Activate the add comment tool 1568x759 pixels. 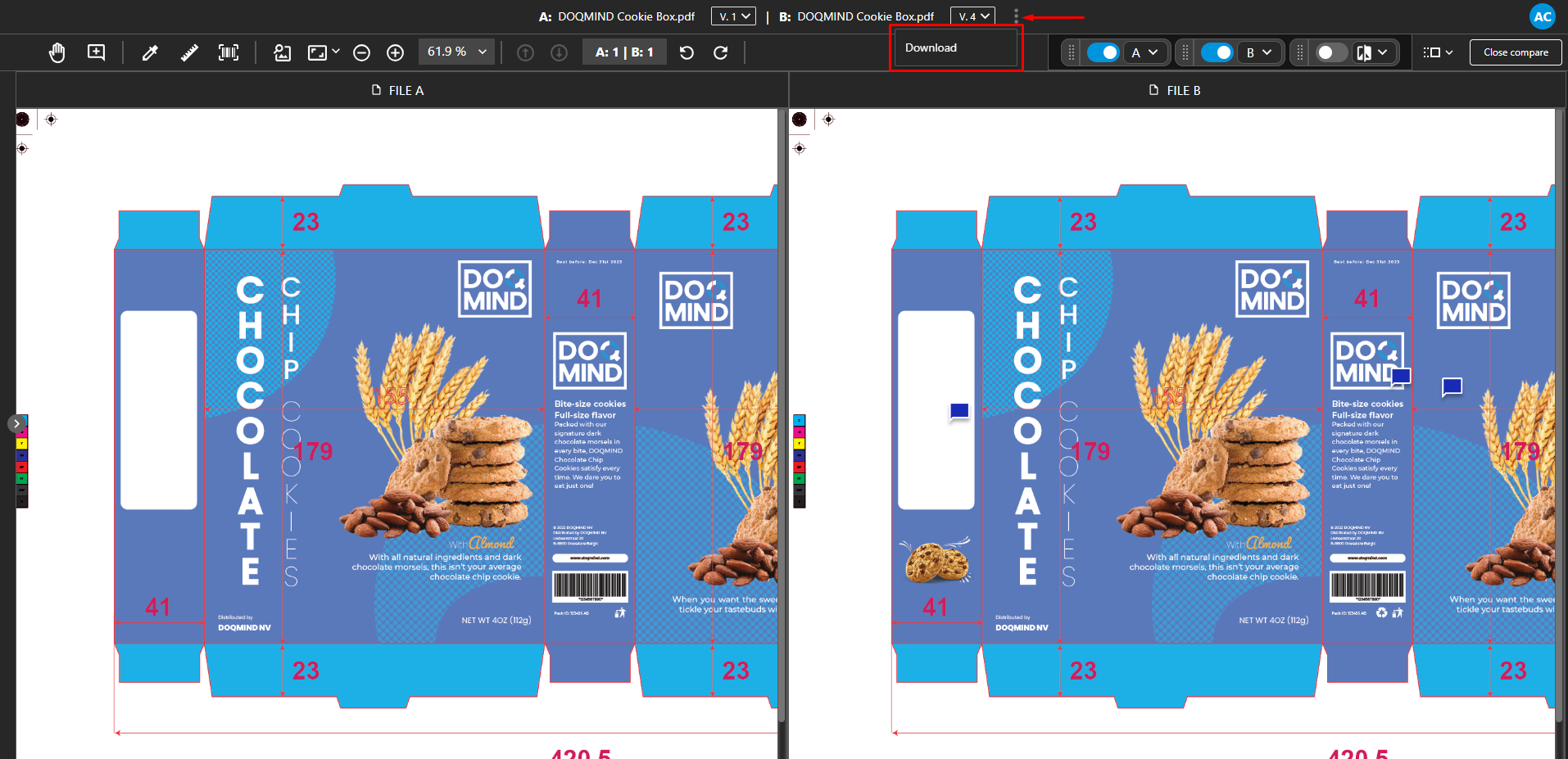pyautogui.click(x=97, y=52)
